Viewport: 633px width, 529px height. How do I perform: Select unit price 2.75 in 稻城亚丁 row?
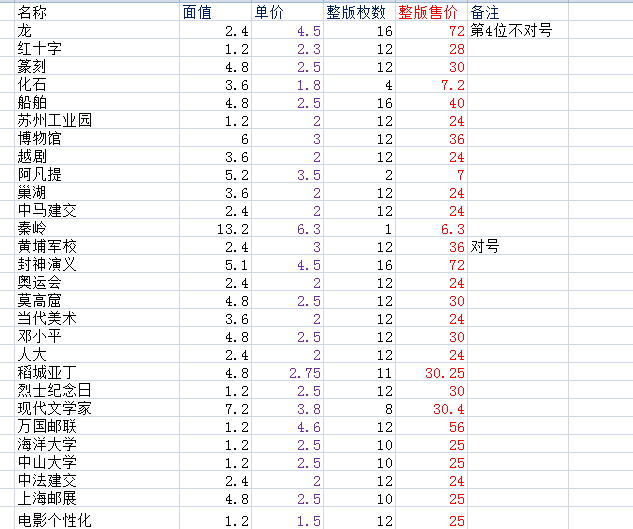(287, 373)
